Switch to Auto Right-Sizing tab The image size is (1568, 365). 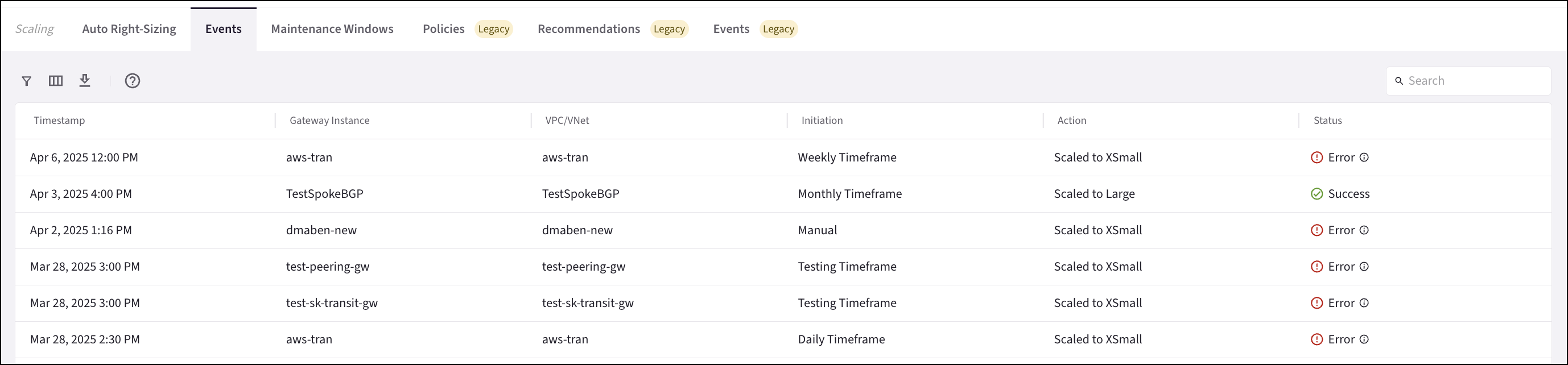point(129,29)
